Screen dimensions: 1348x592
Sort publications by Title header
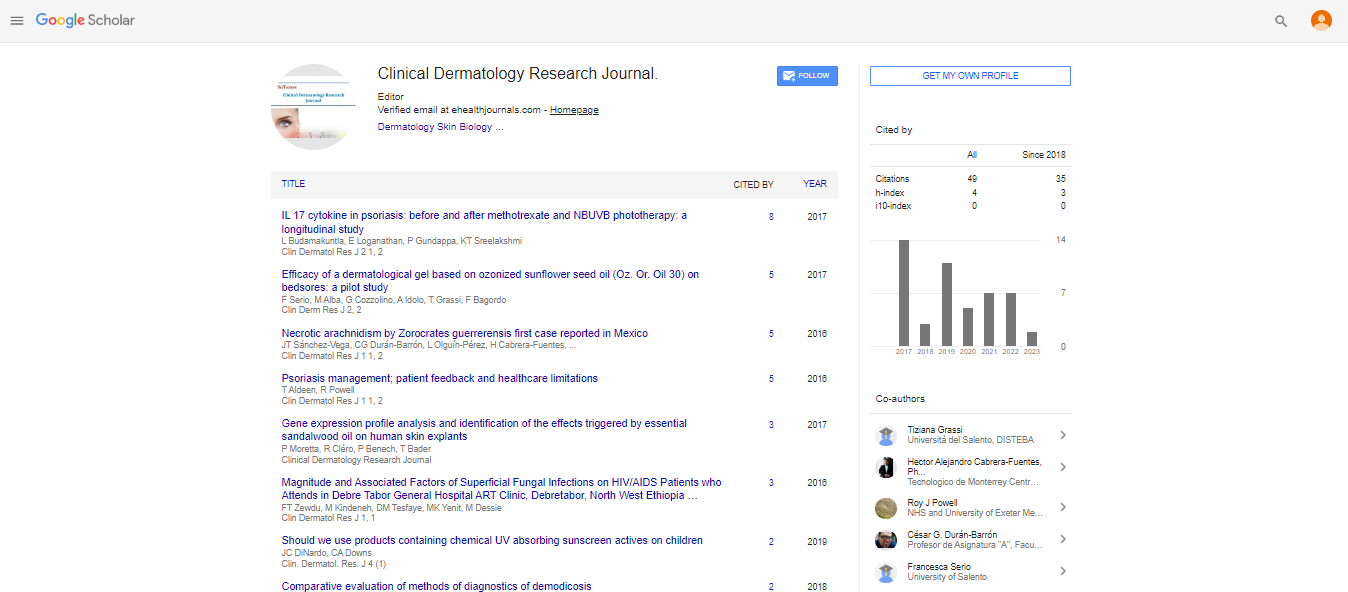[x=293, y=184]
